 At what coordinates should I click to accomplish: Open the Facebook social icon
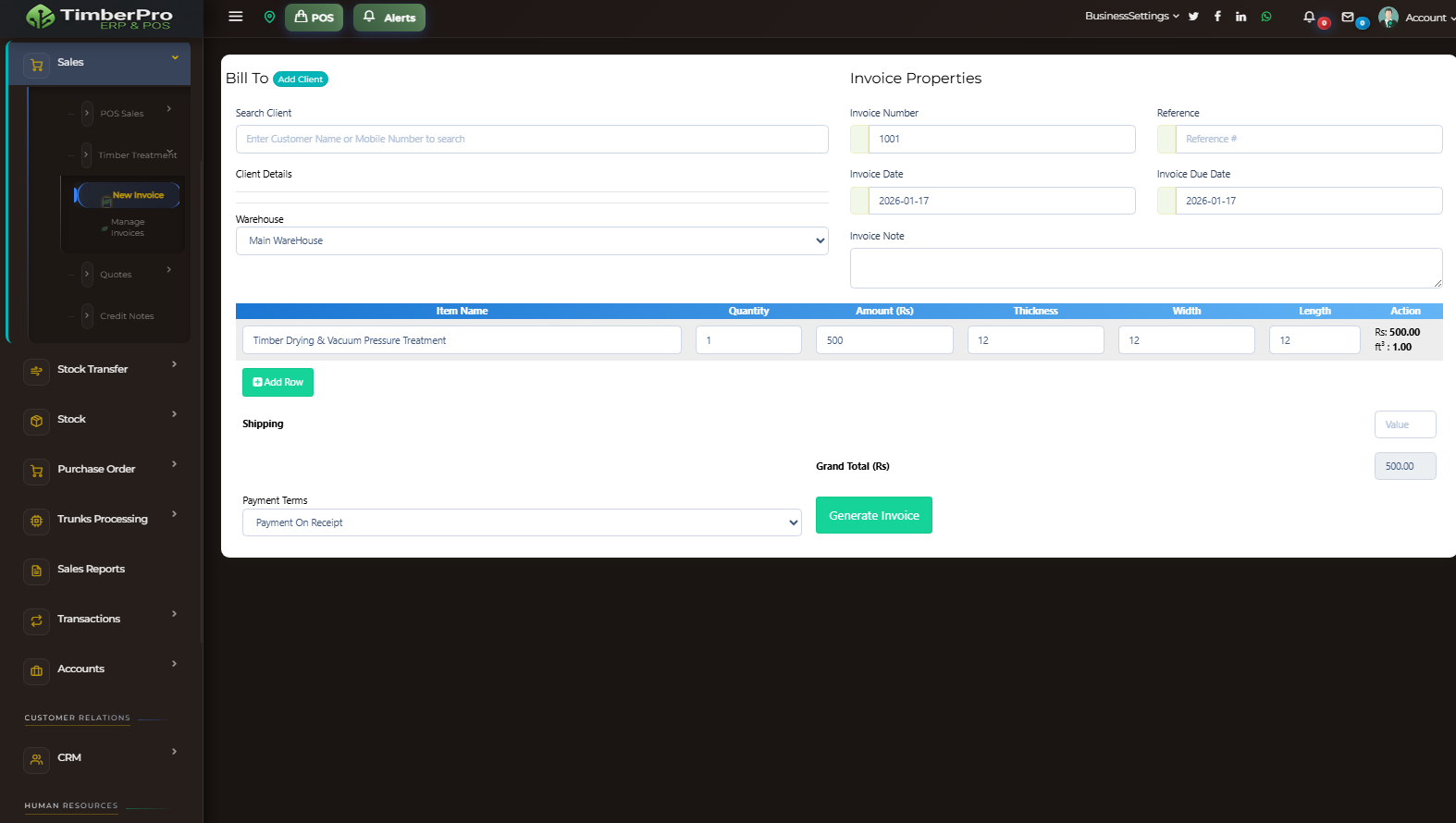[x=1217, y=17]
